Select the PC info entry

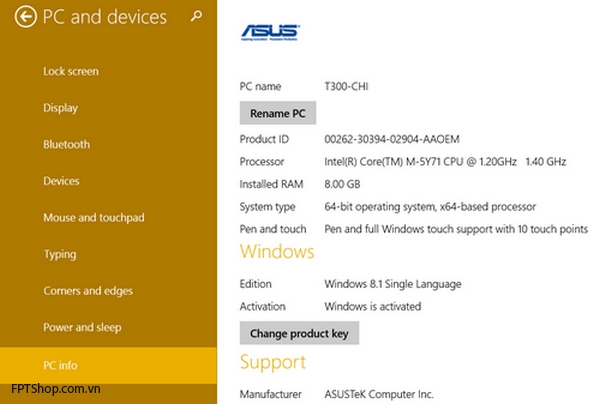point(108,365)
